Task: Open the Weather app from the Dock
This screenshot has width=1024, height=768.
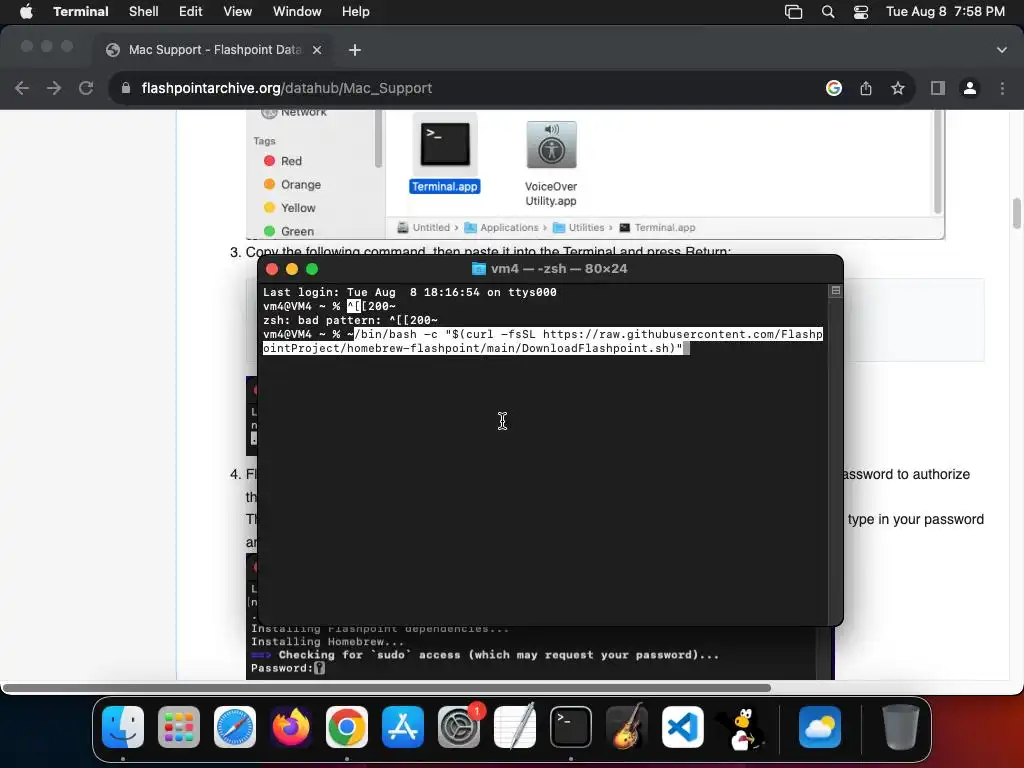Action: tap(820, 727)
